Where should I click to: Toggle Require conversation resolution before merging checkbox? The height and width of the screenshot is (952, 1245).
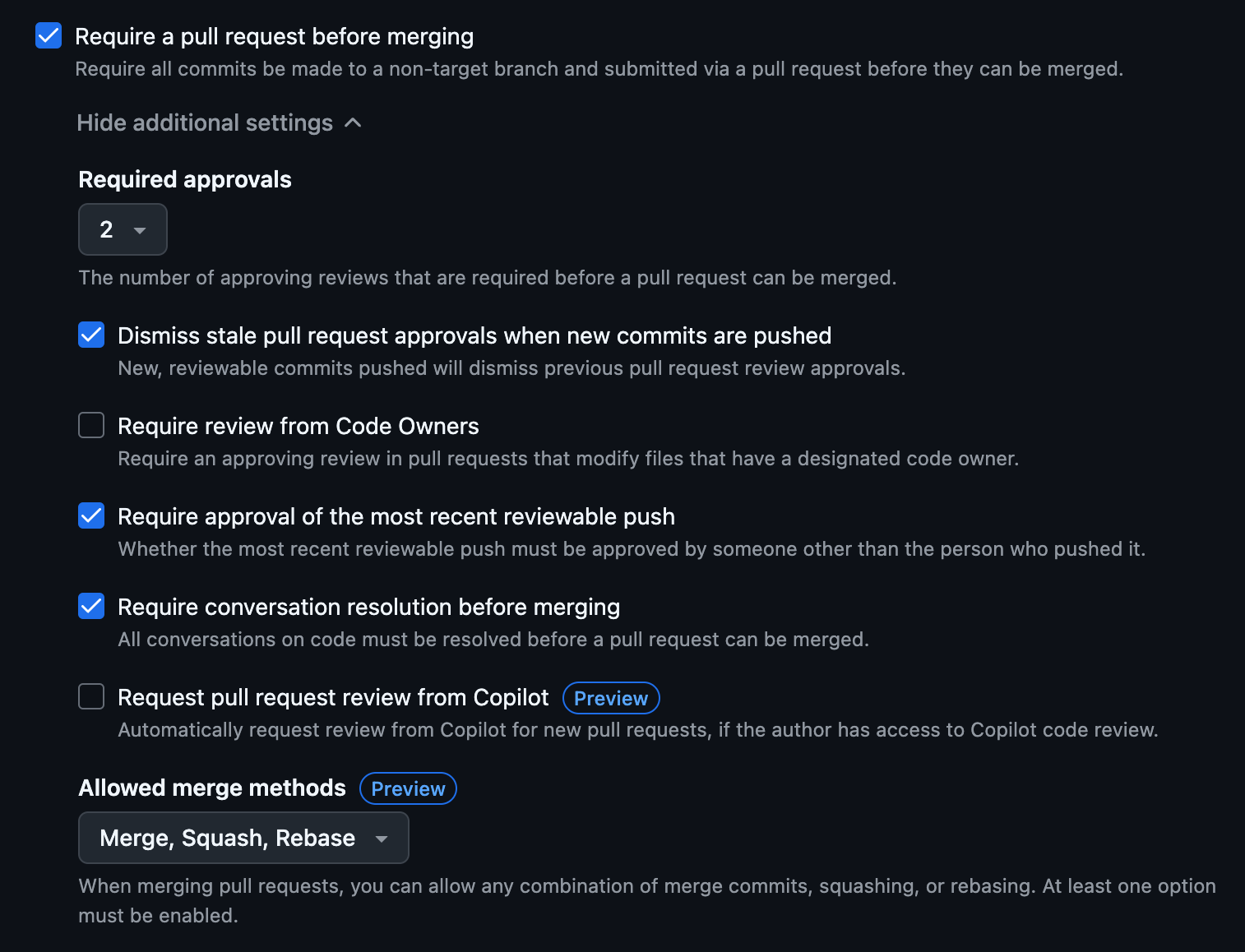click(91, 606)
